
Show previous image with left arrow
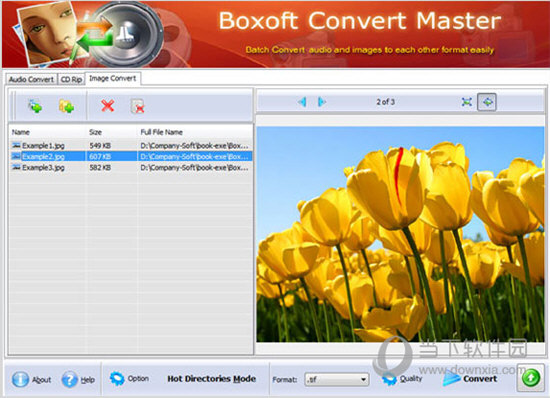pyautogui.click(x=302, y=102)
